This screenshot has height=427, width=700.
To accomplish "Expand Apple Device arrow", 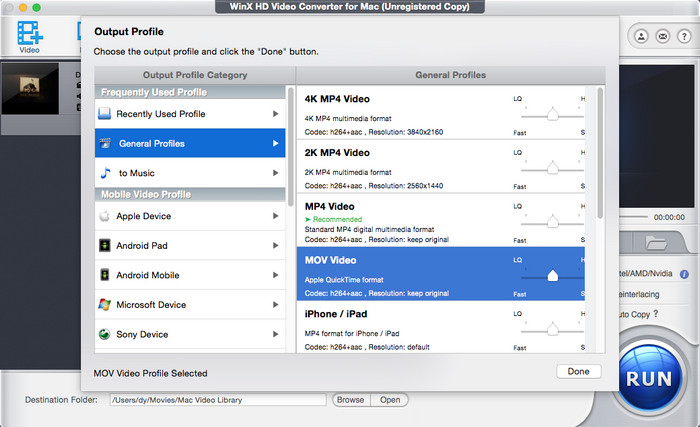I will pyautogui.click(x=275, y=216).
